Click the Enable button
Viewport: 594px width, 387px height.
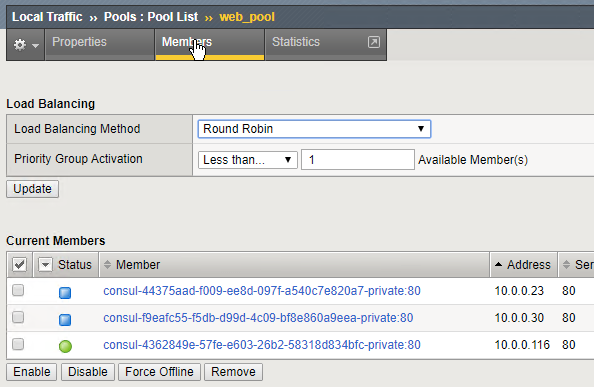click(32, 372)
